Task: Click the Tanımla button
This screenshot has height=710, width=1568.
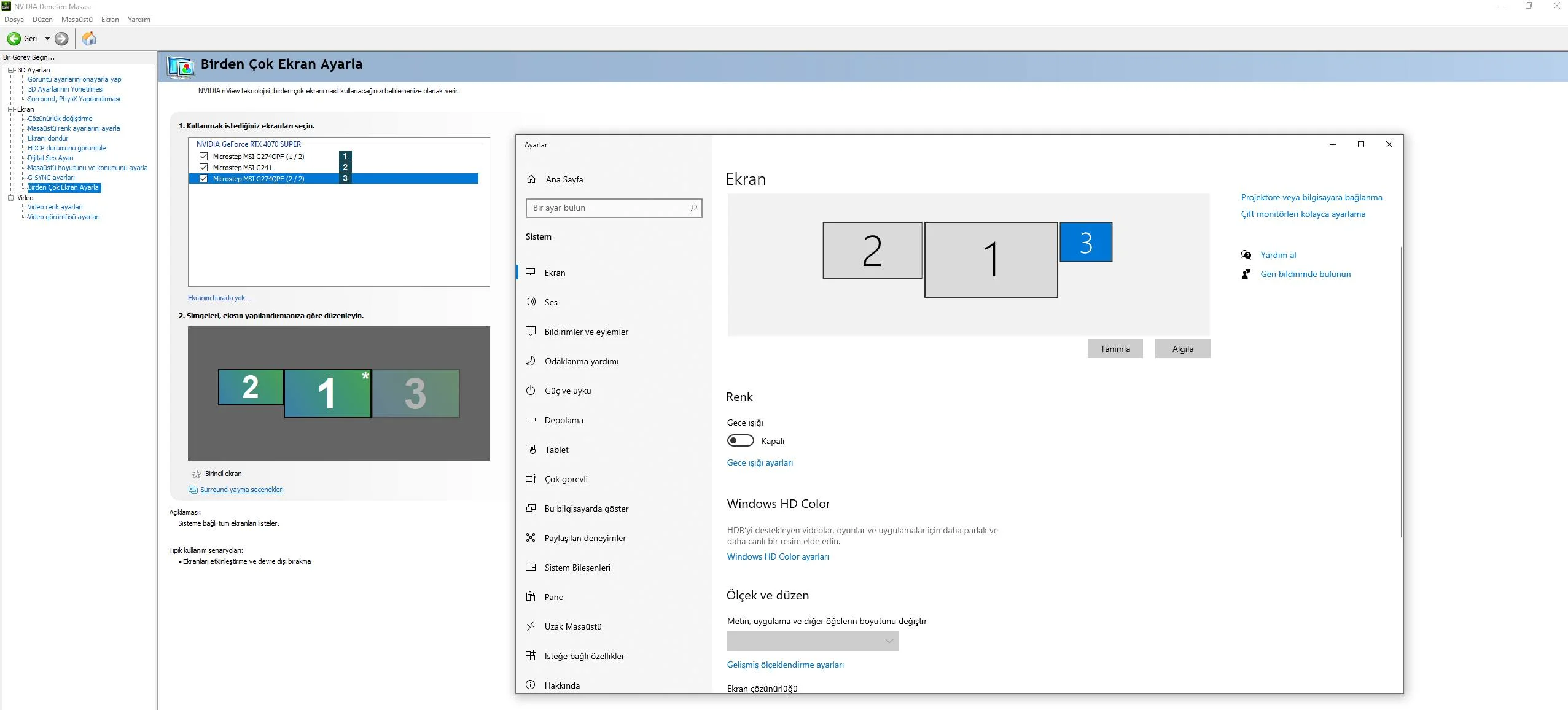Action: 1115,349
